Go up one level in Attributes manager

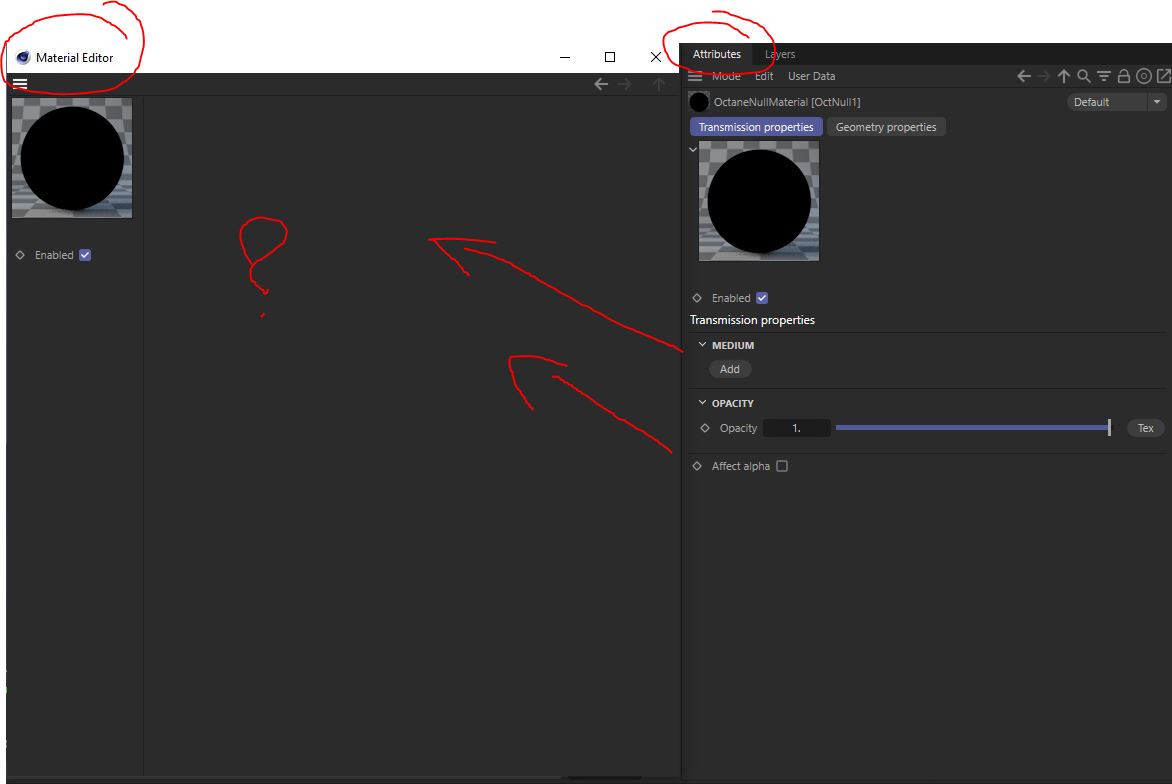click(1064, 76)
